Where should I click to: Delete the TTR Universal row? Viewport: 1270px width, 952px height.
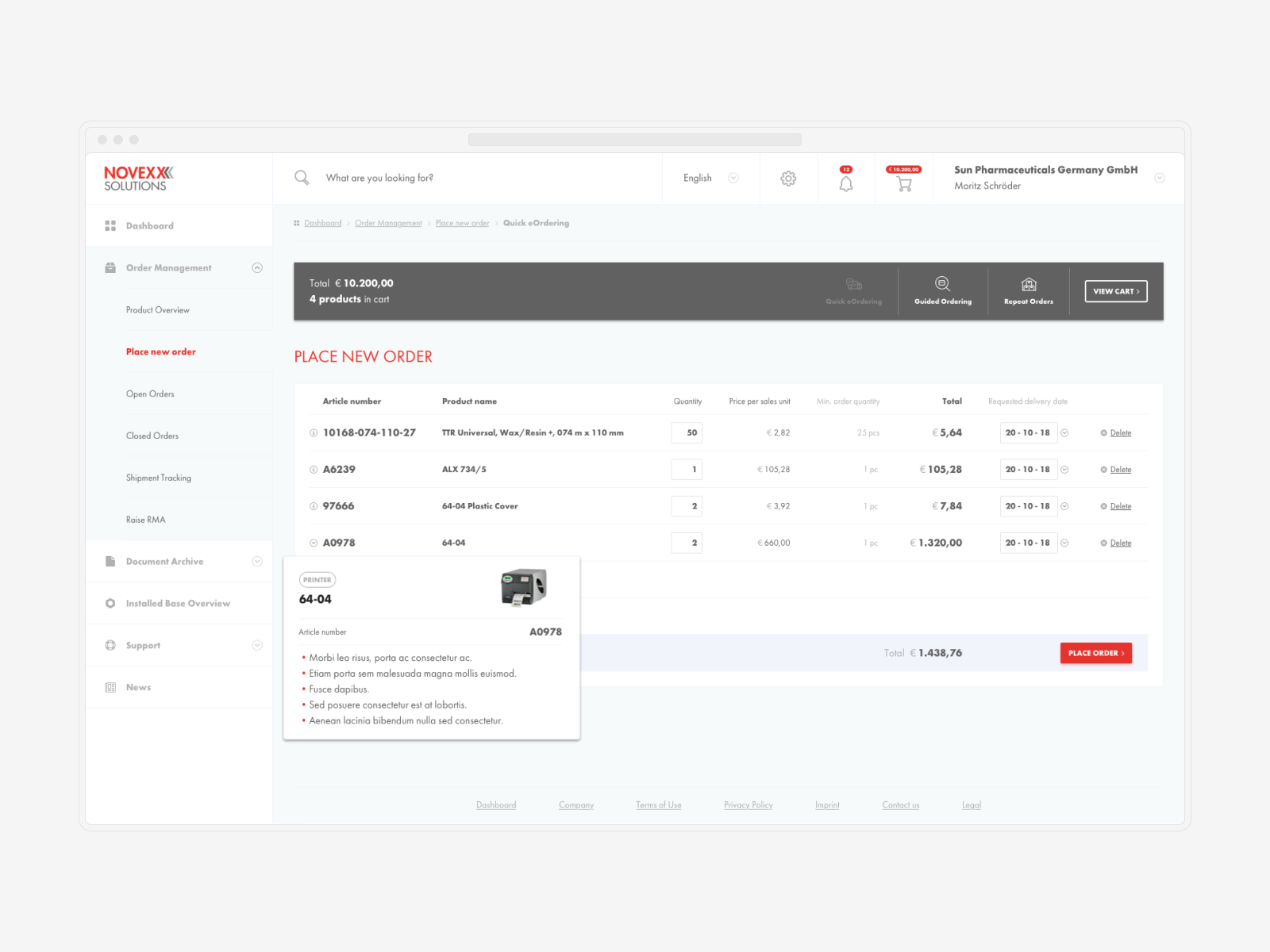[x=1116, y=432]
